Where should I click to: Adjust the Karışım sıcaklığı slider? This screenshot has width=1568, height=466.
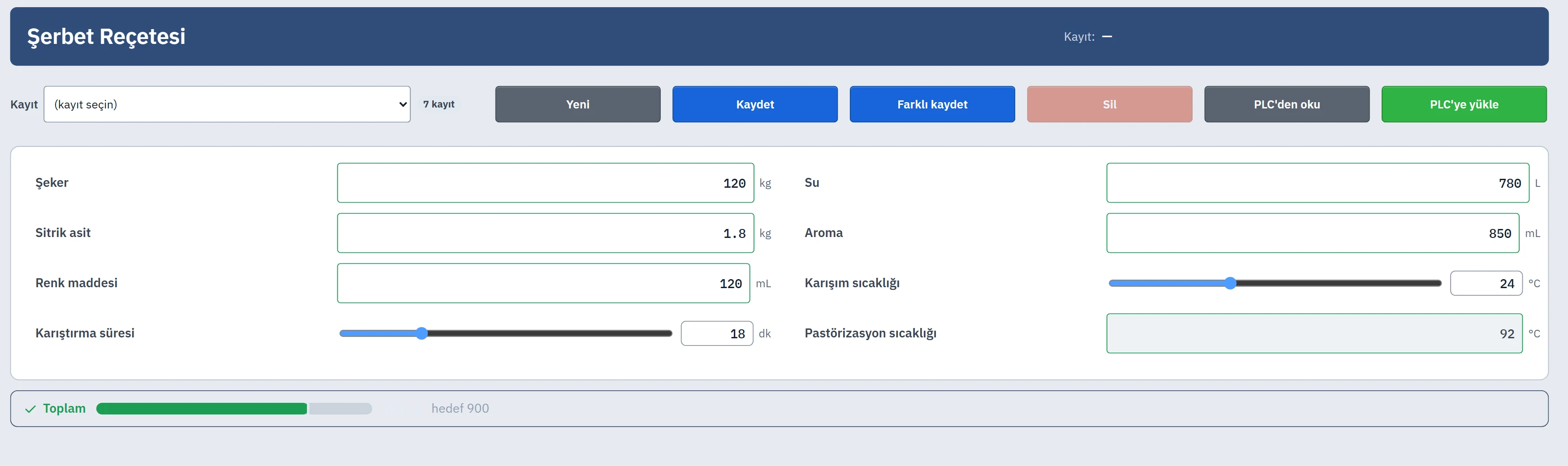(1275, 283)
